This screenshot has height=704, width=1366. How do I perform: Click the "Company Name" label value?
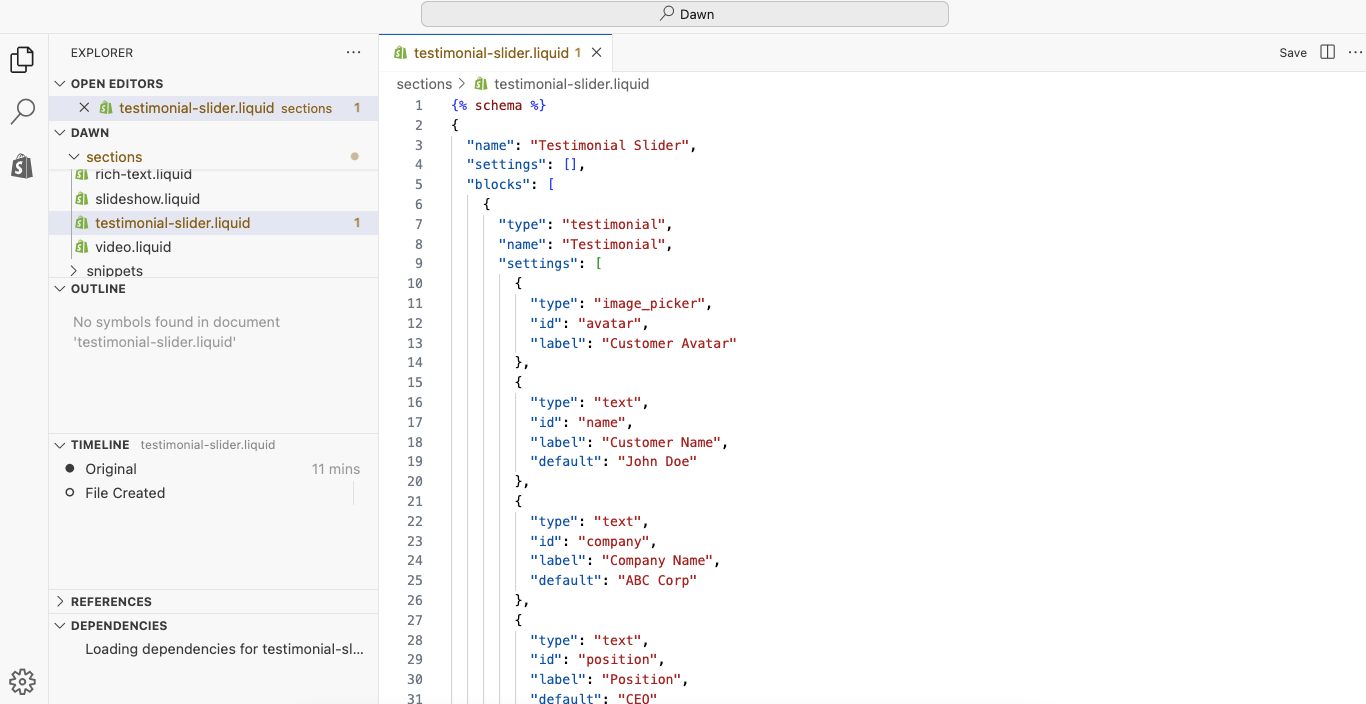657,560
